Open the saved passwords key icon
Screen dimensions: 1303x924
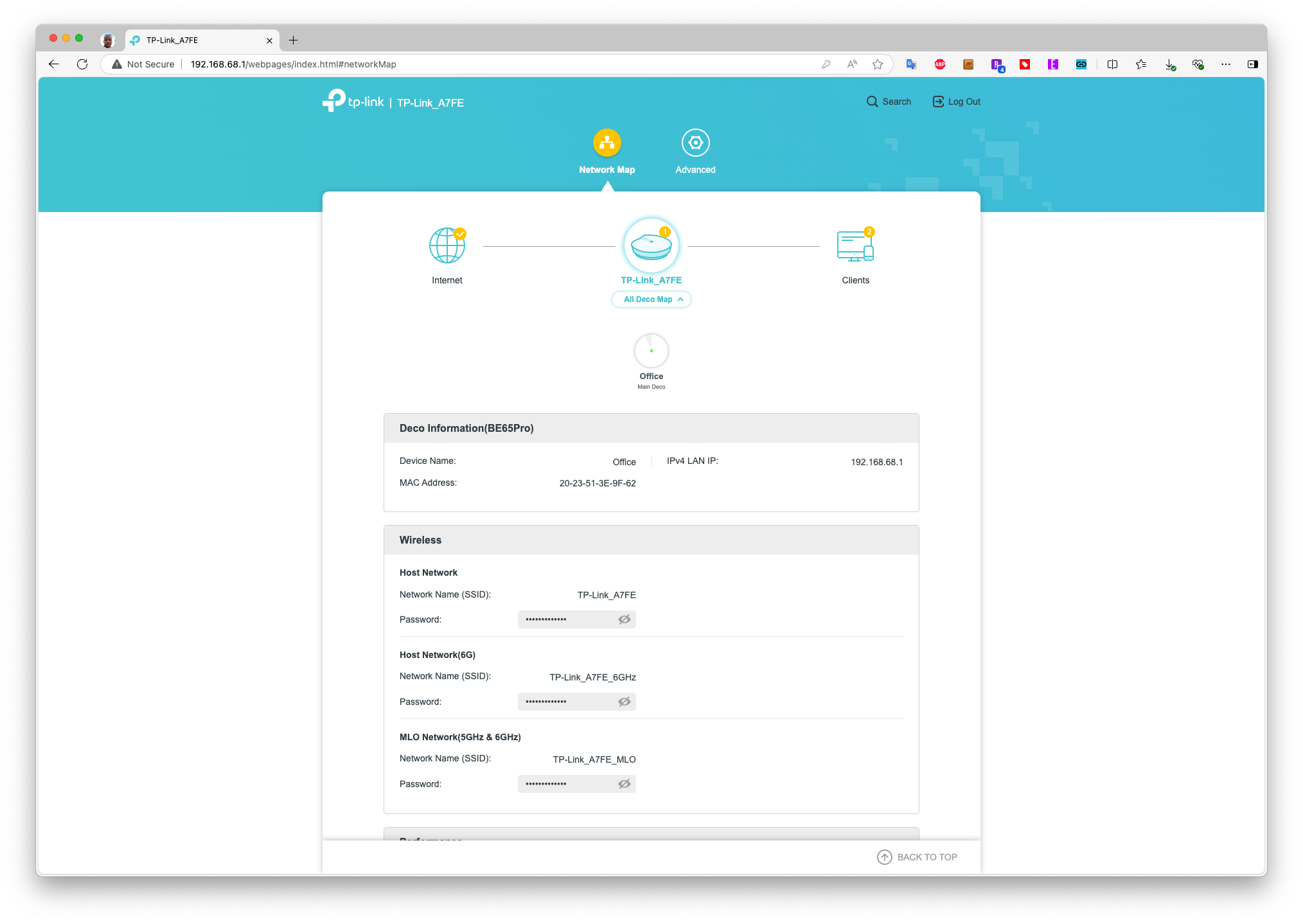coord(826,64)
